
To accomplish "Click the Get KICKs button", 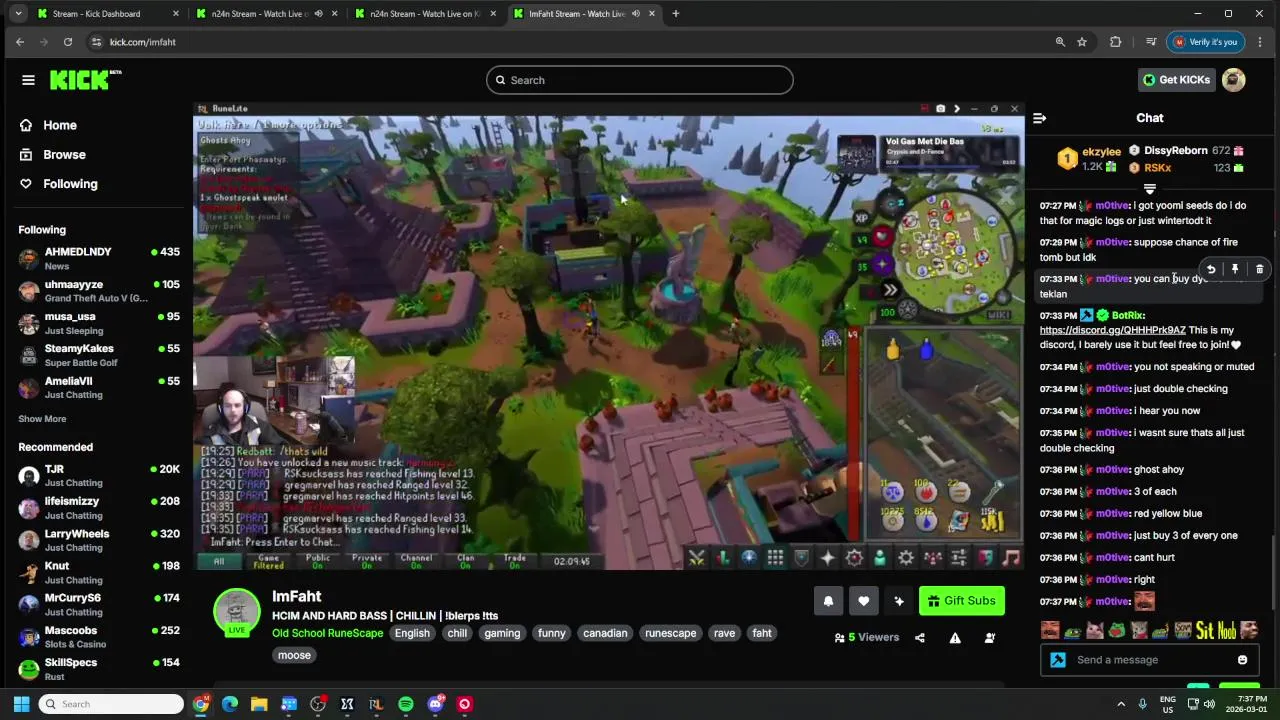I will click(x=1176, y=80).
